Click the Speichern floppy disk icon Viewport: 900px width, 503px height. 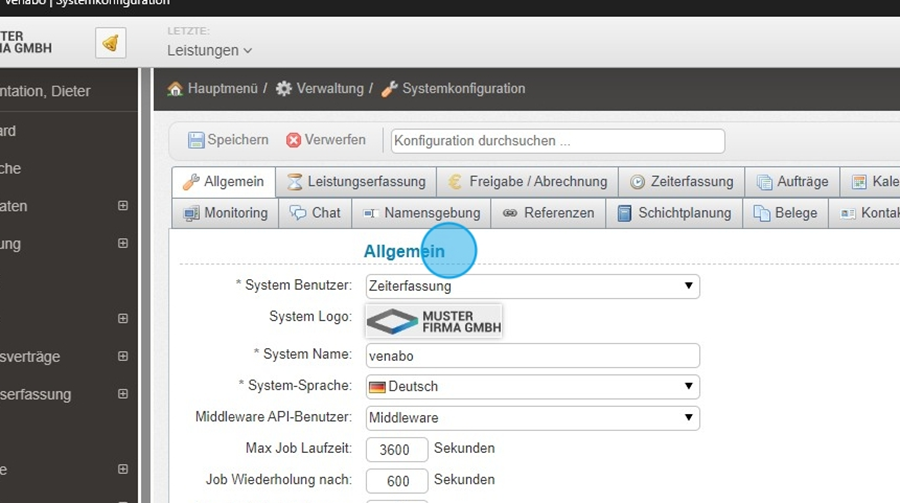click(196, 141)
